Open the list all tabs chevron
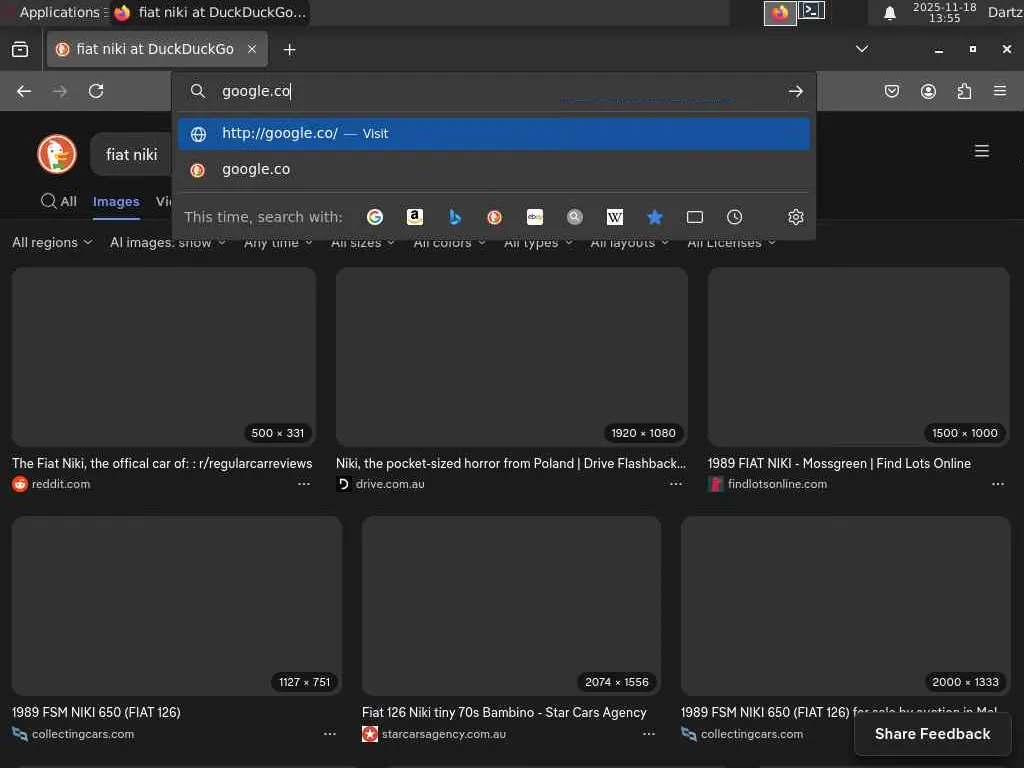1024x768 pixels. [x=861, y=49]
